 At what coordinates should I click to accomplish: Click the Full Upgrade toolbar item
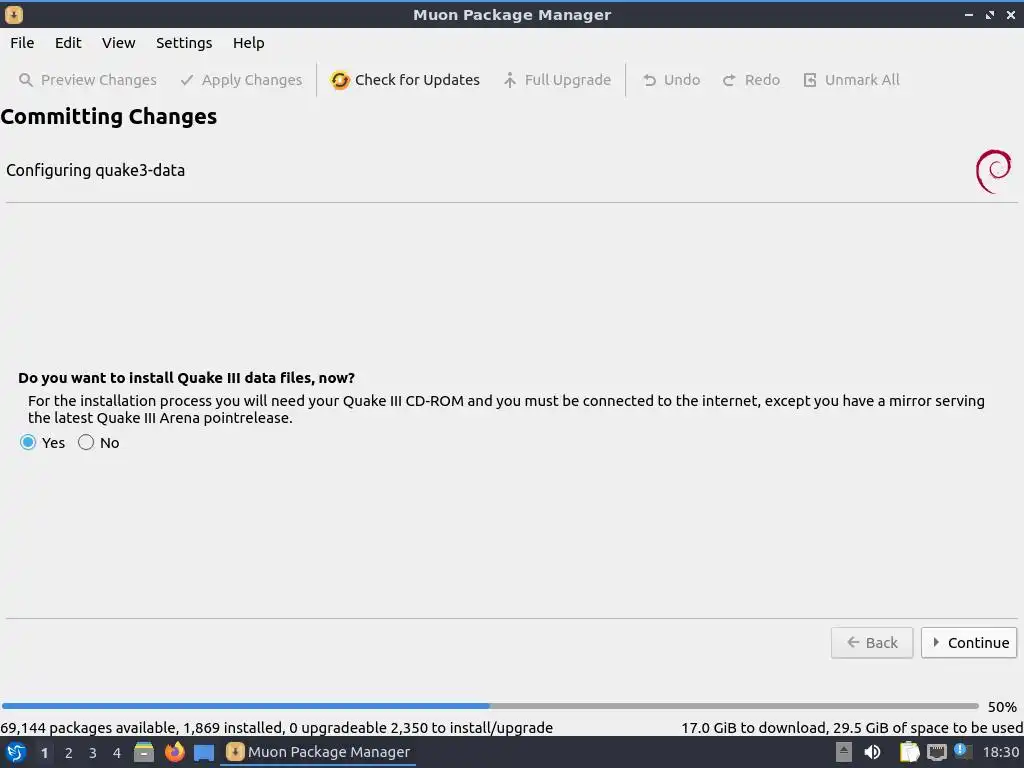click(557, 80)
